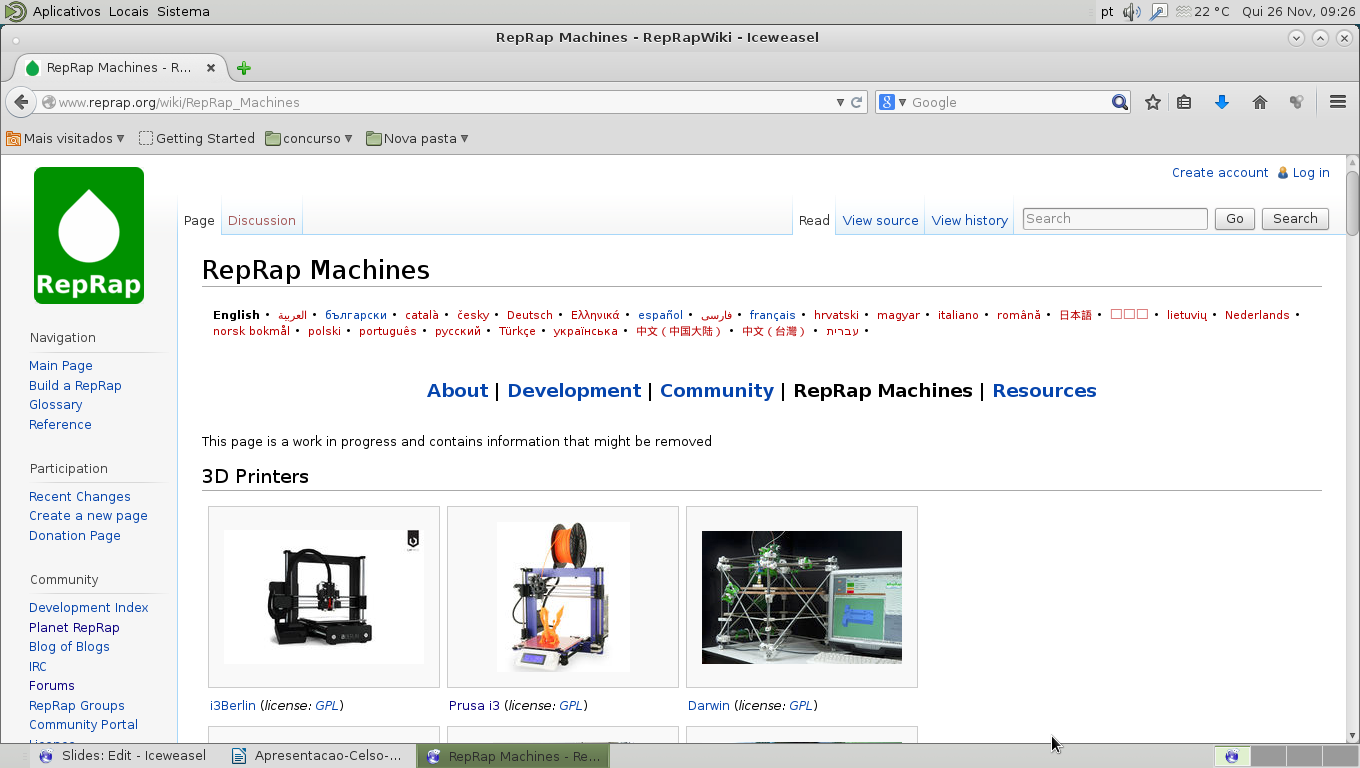The image size is (1360, 768).
Task: Open the i3Berlin printer thumbnail
Action: [324, 597]
